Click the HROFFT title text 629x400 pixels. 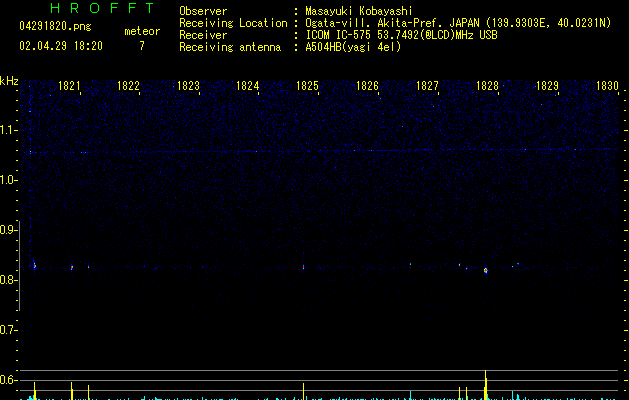pos(103,8)
